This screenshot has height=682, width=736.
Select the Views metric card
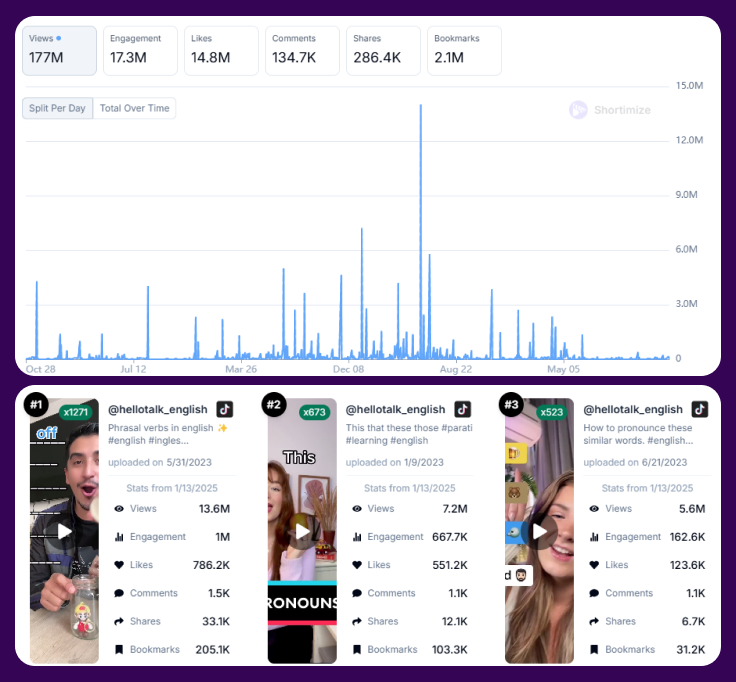[60, 50]
